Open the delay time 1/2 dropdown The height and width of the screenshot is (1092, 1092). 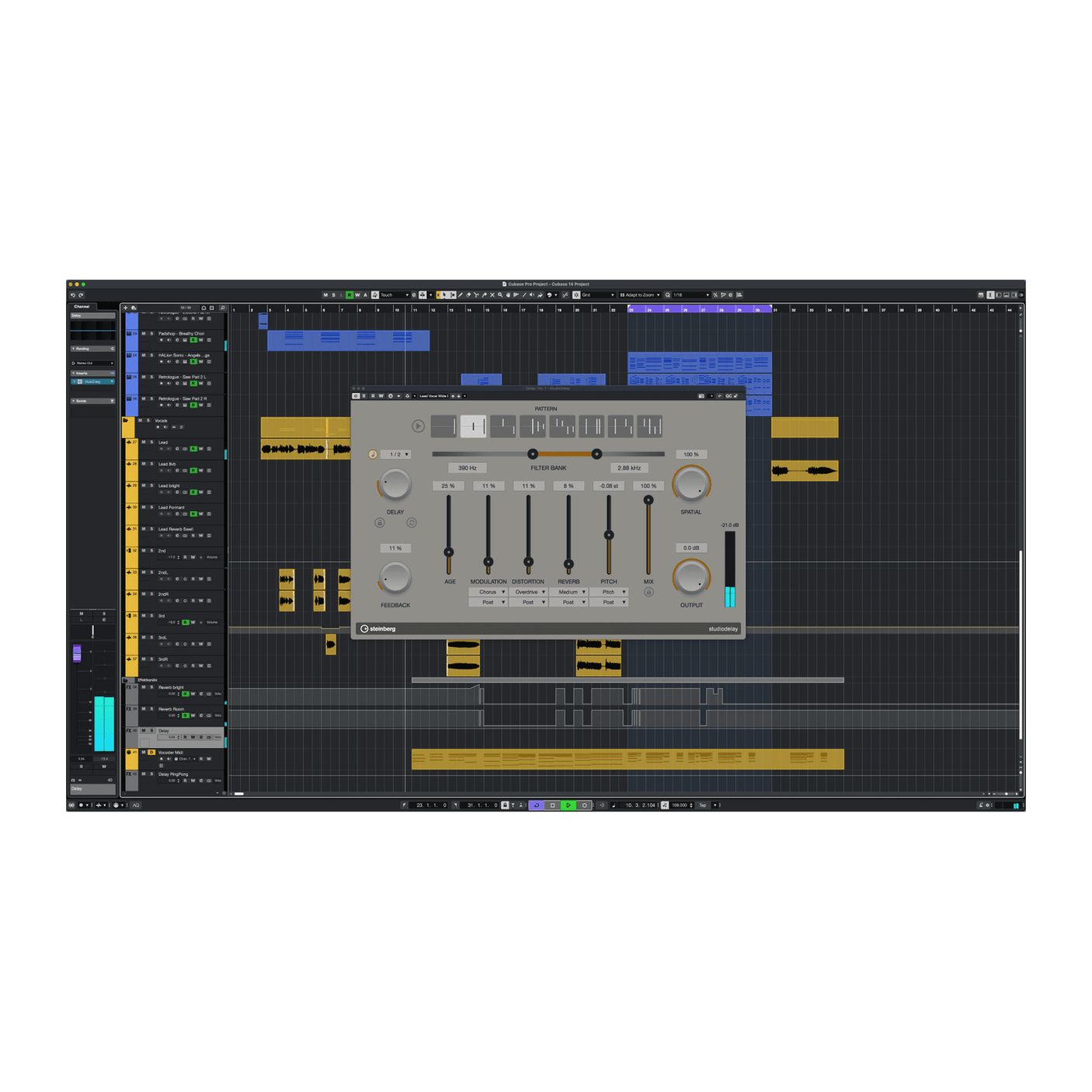click(x=398, y=454)
